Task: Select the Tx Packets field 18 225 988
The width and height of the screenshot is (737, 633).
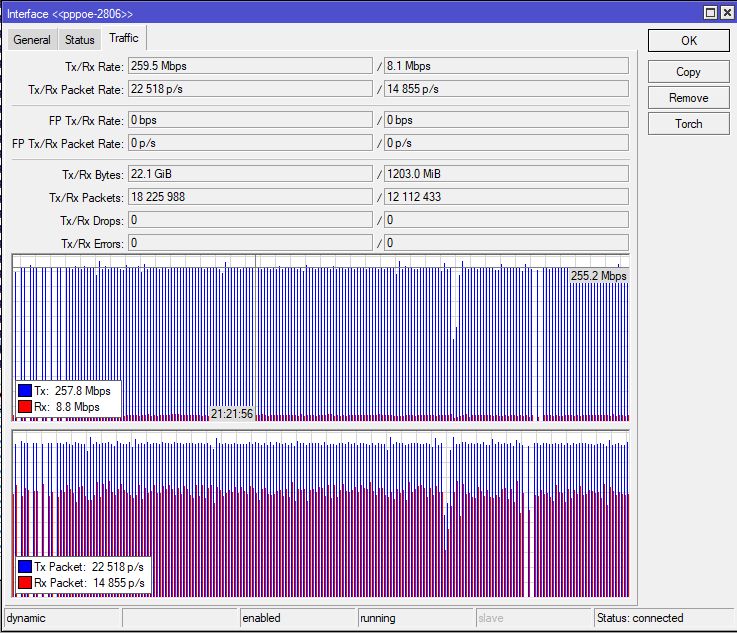Action: [x=250, y=197]
